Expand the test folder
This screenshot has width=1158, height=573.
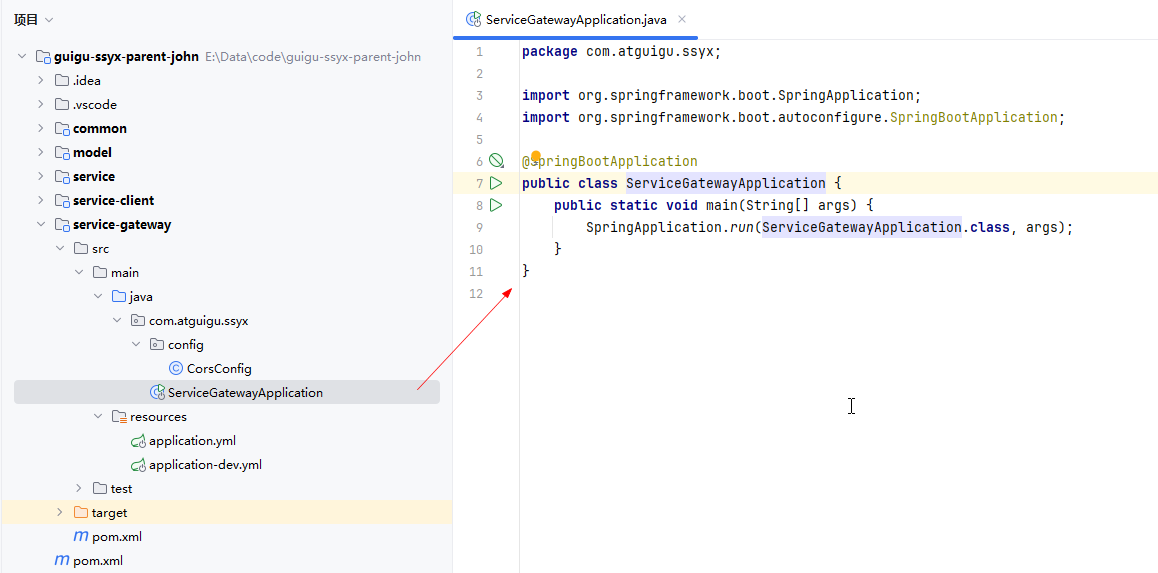[x=79, y=489]
